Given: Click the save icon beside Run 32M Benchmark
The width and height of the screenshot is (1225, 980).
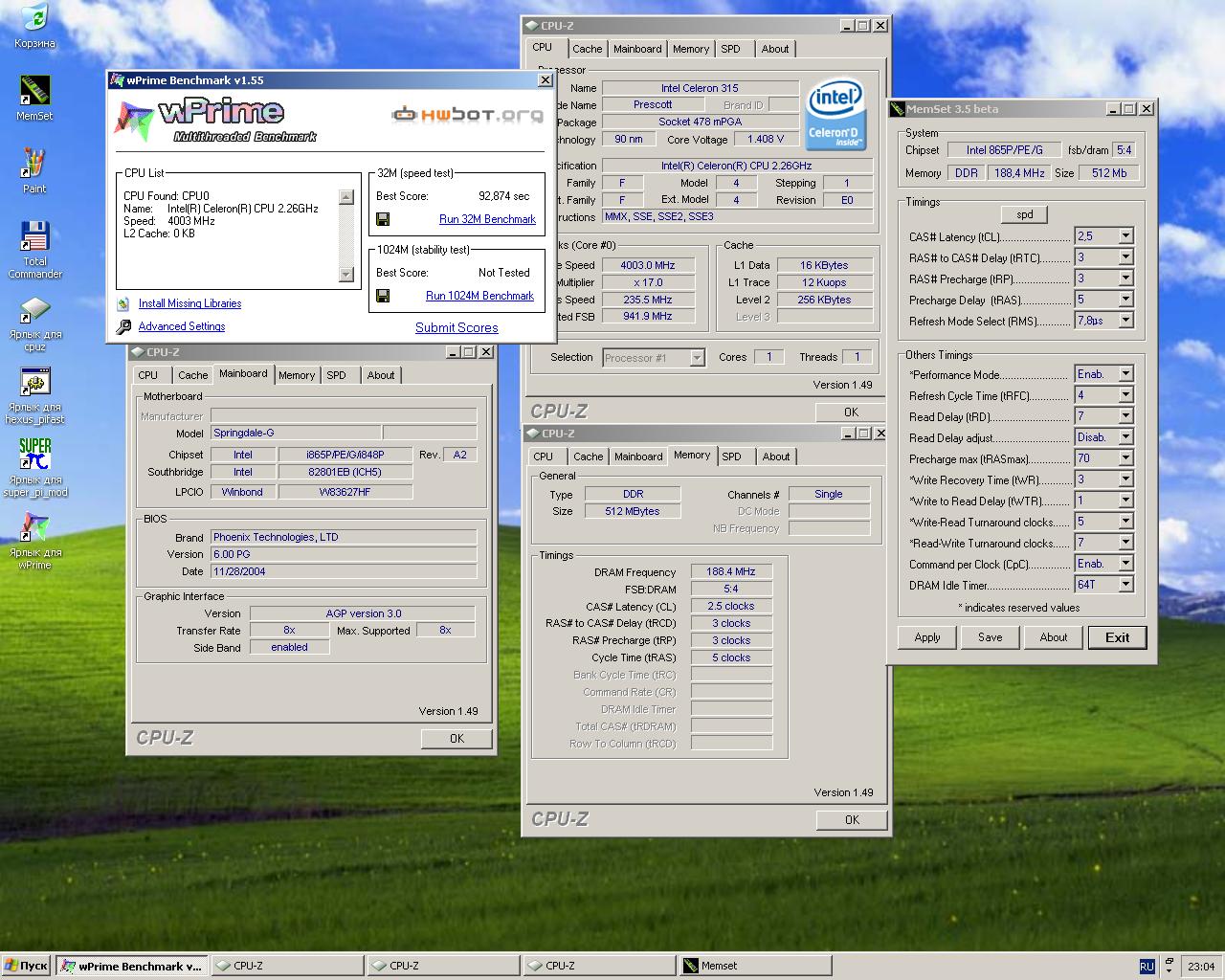Looking at the screenshot, I should point(383,219).
